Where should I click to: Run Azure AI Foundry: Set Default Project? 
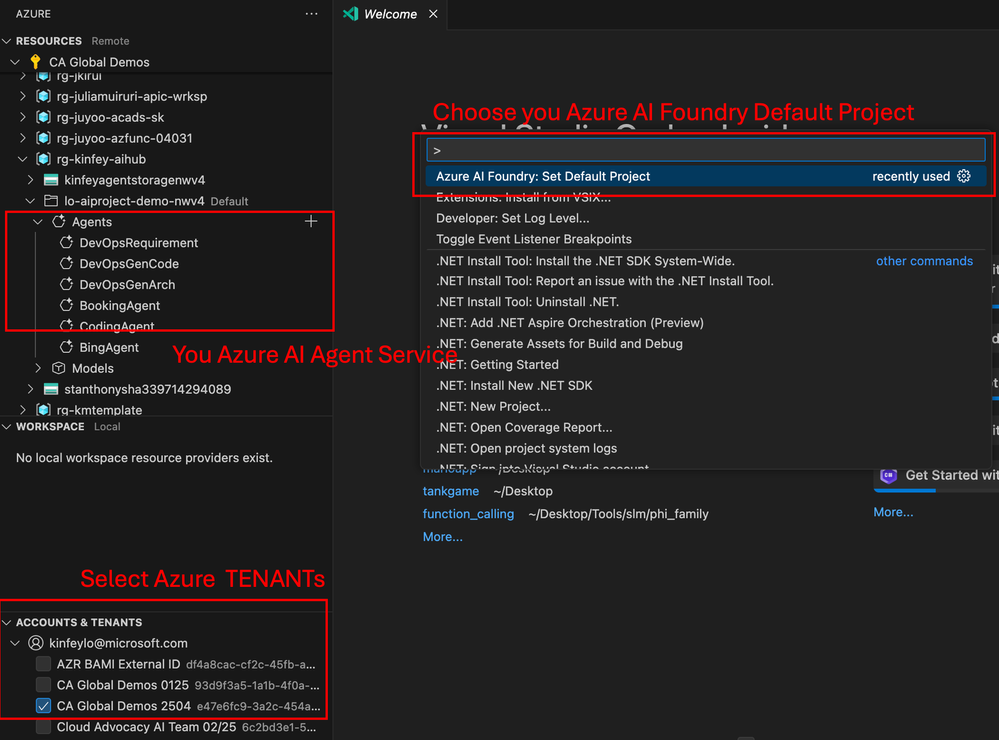(x=706, y=176)
